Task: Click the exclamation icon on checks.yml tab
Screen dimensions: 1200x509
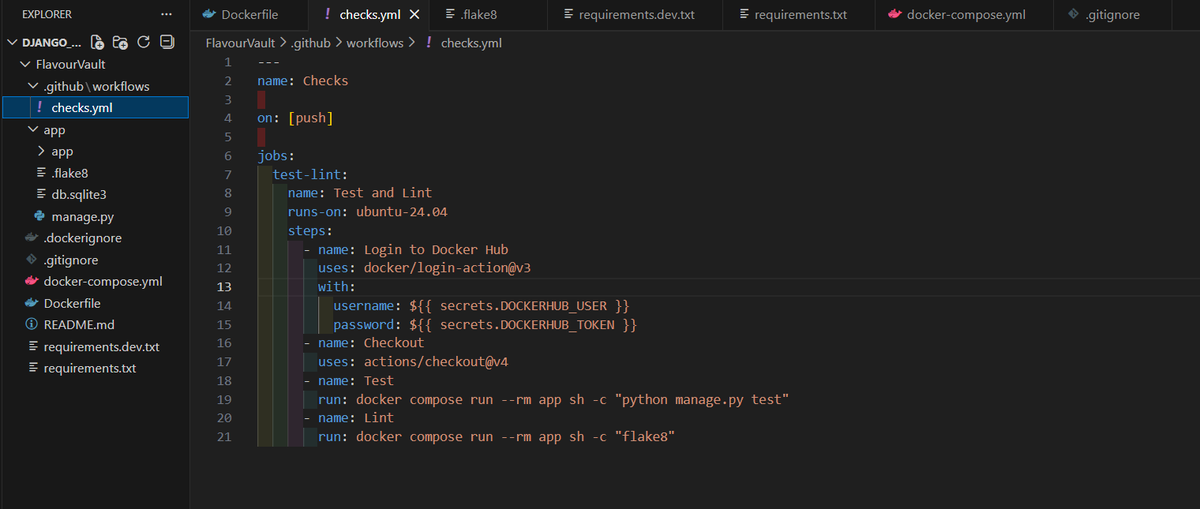Action: click(328, 15)
